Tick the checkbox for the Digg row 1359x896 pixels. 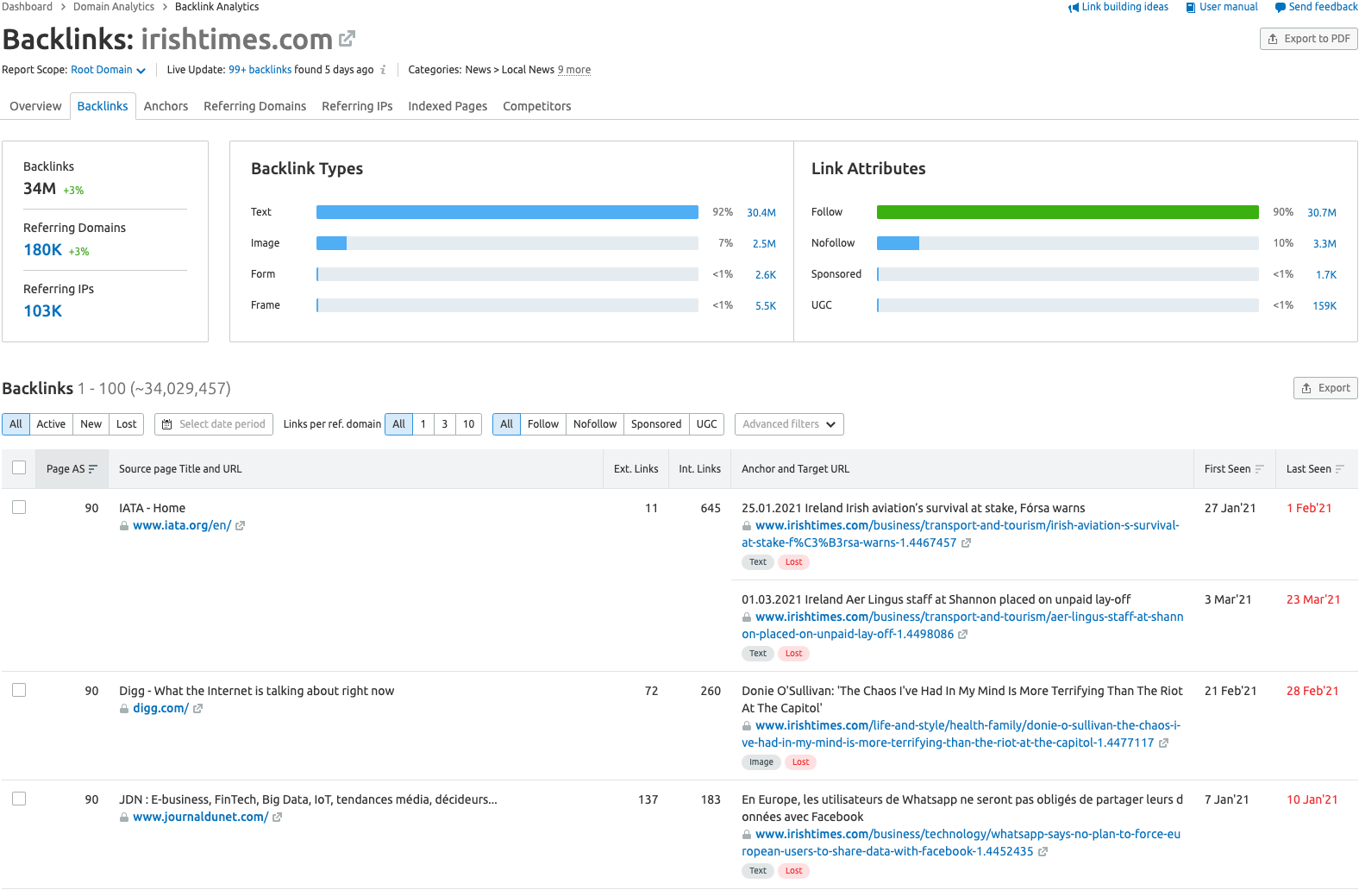tap(19, 690)
